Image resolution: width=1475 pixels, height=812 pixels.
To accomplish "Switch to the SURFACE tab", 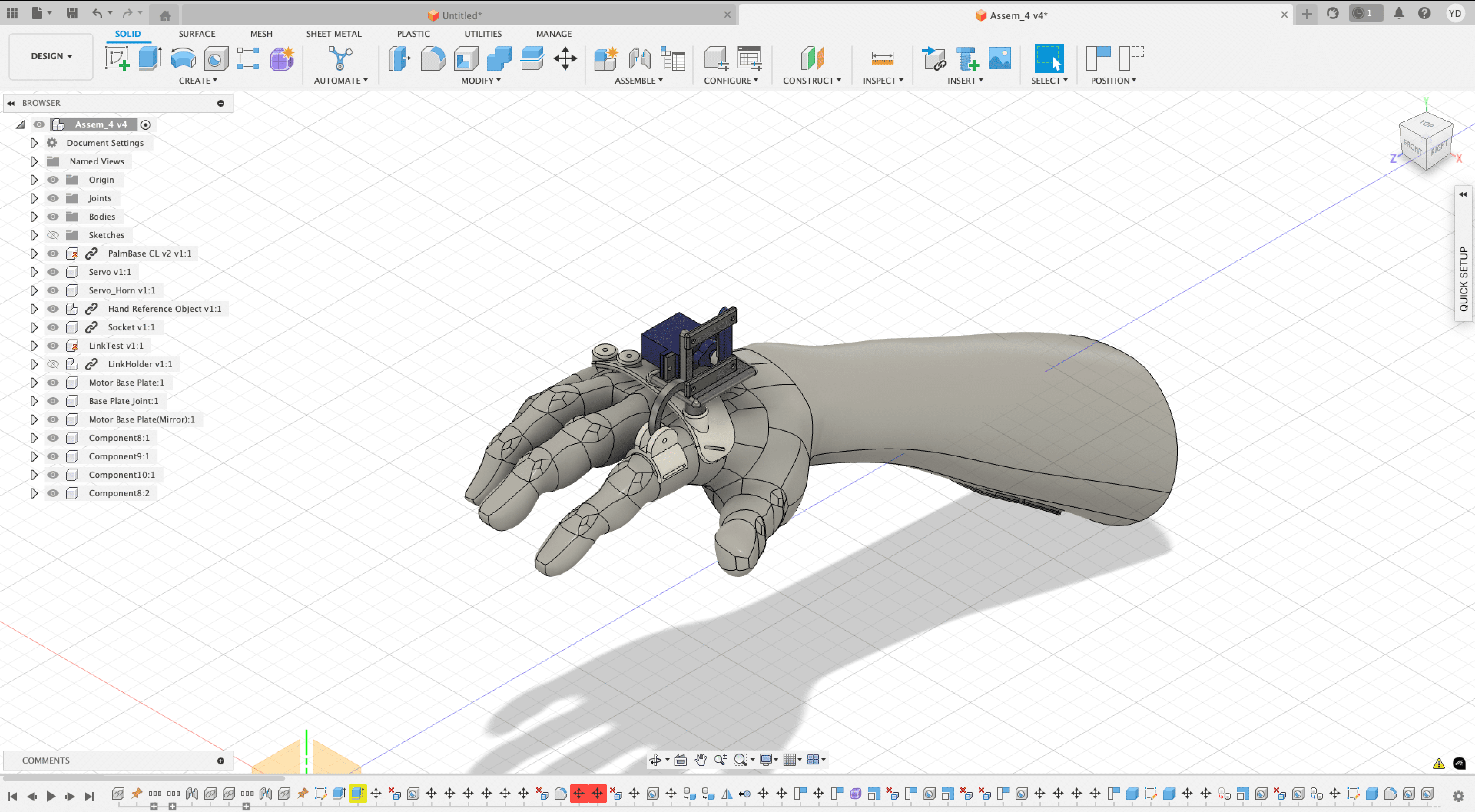I will point(197,34).
